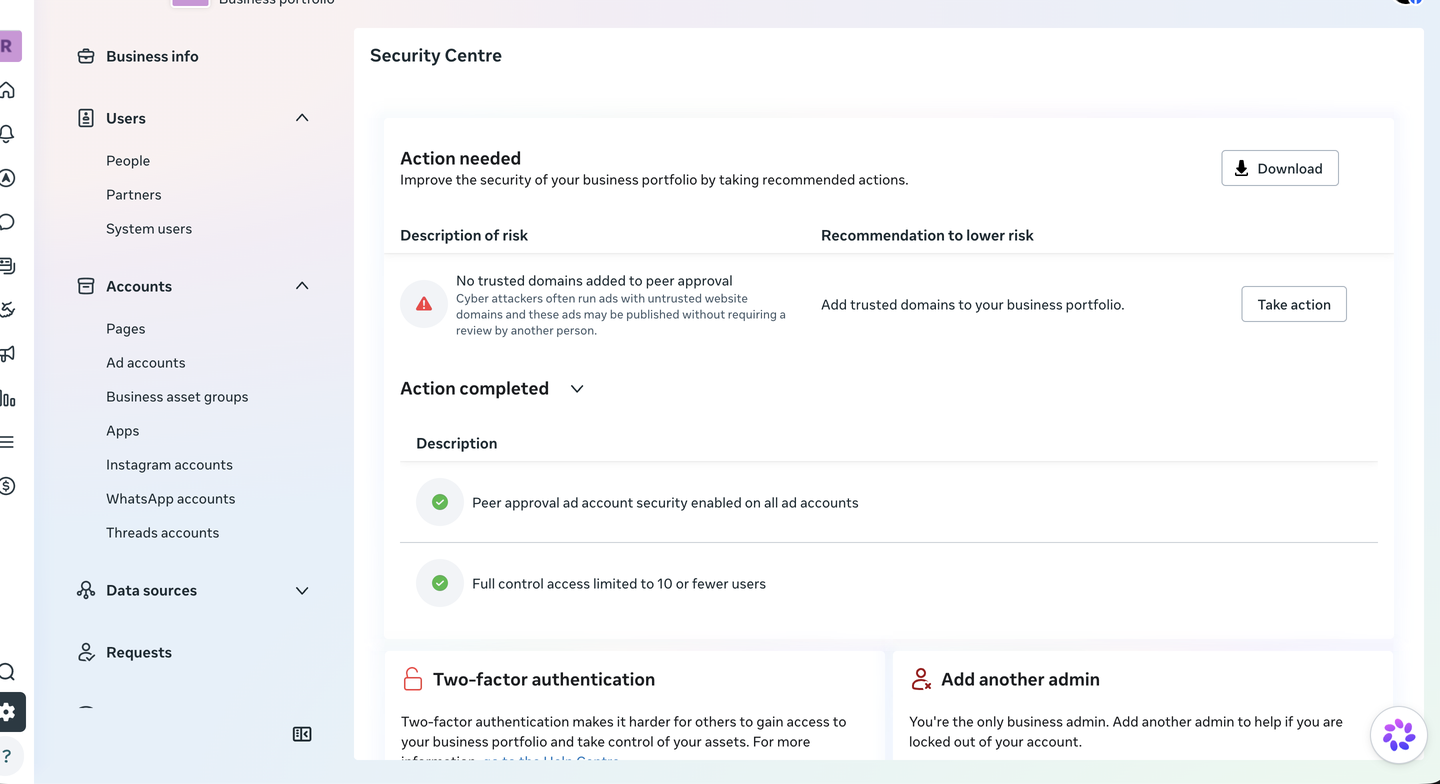Open Ads megaphone icon in rail
This screenshot has width=1440, height=784.
tap(7, 354)
